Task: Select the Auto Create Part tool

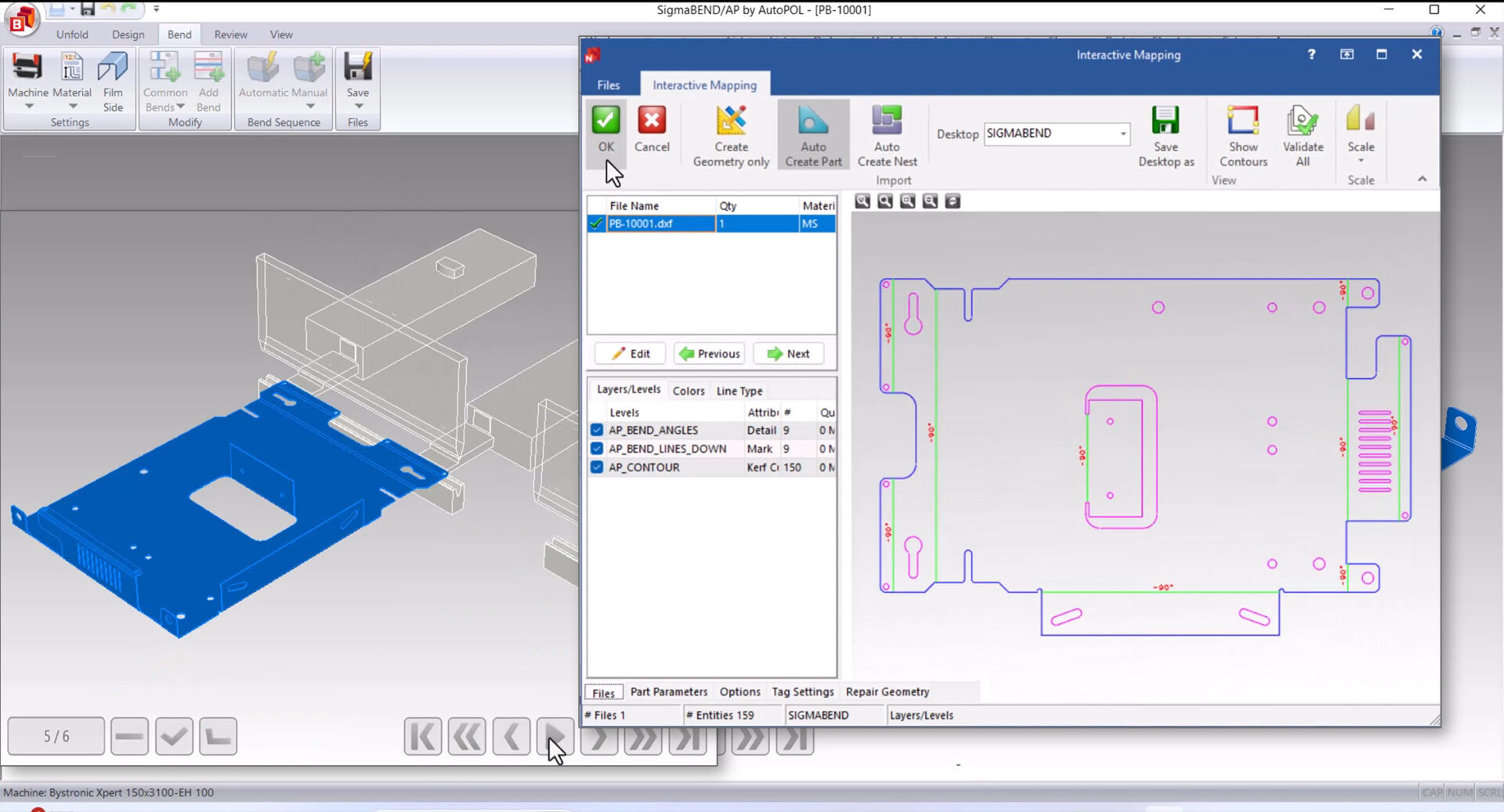Action: [x=813, y=135]
